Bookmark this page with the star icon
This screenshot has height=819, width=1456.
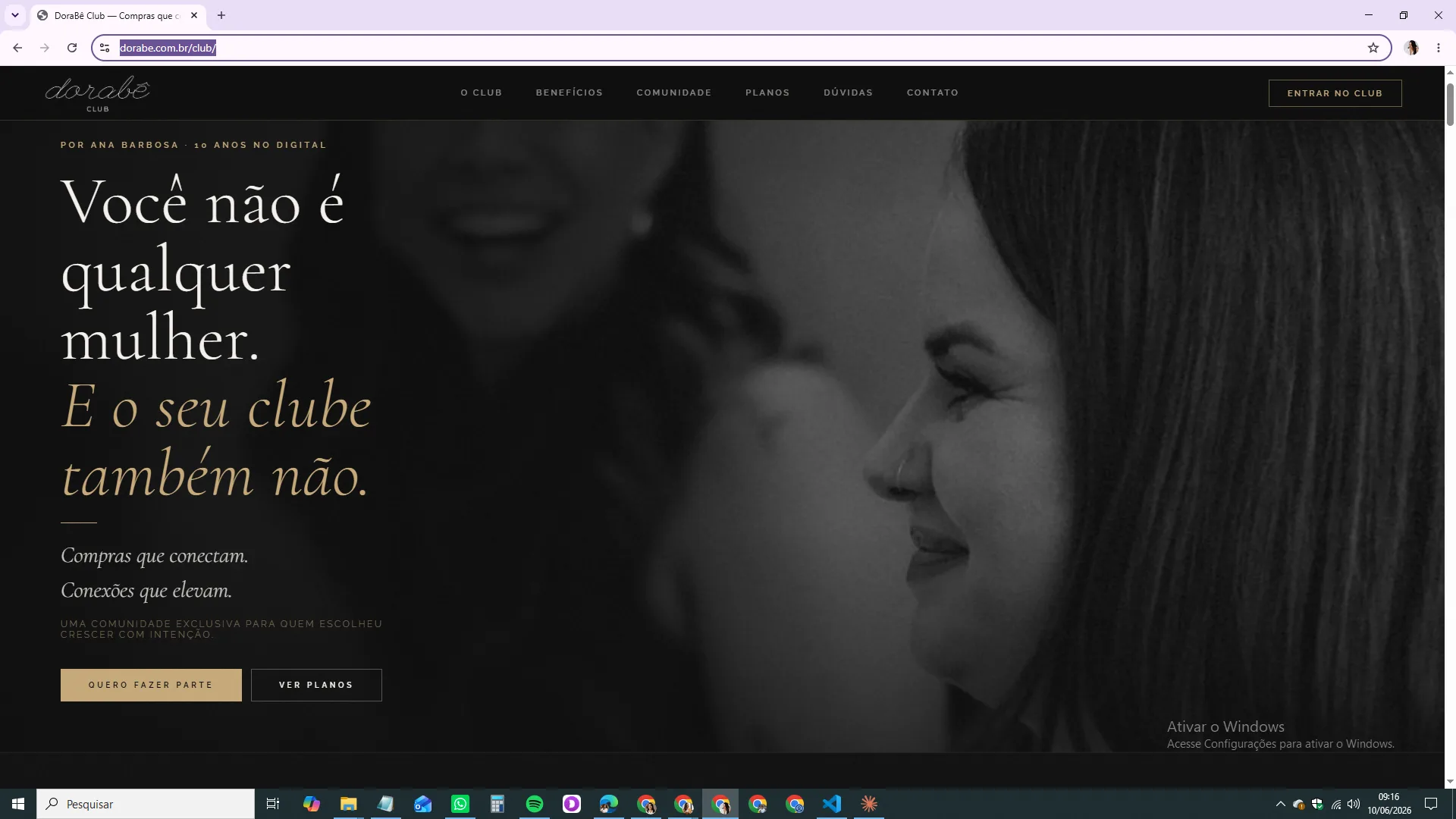tap(1373, 48)
